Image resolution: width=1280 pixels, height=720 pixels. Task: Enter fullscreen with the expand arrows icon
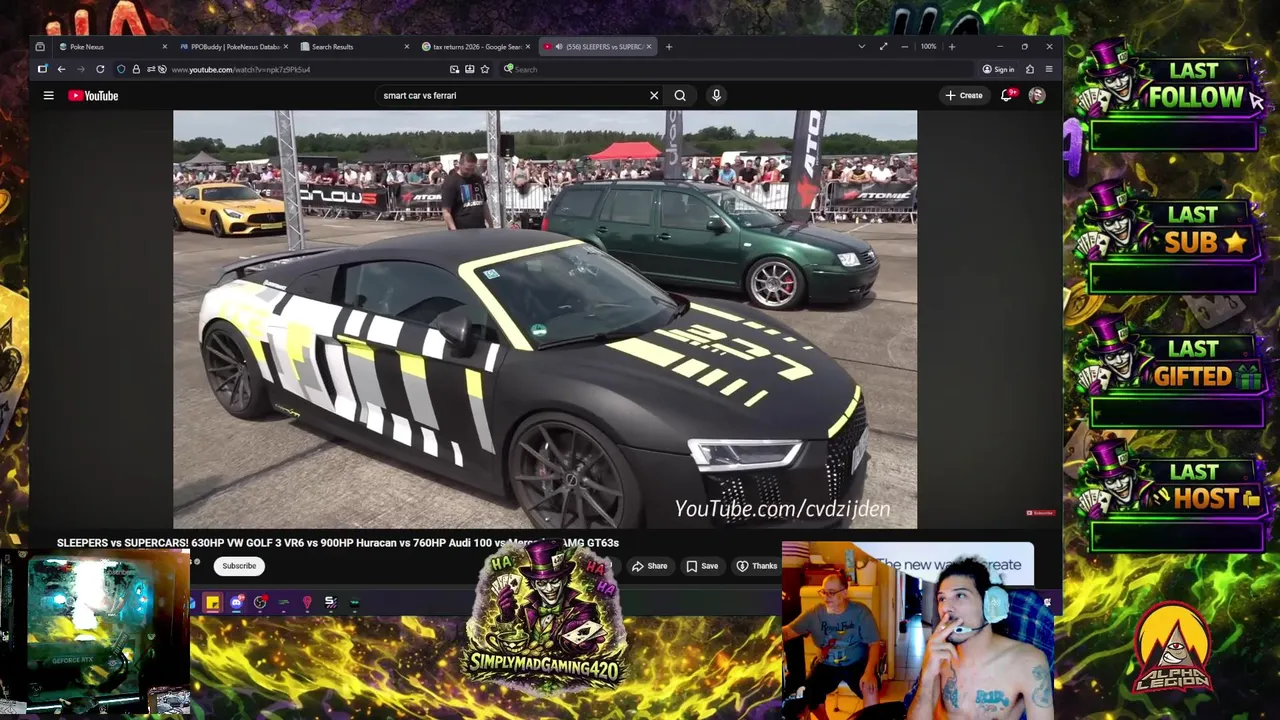[883, 46]
